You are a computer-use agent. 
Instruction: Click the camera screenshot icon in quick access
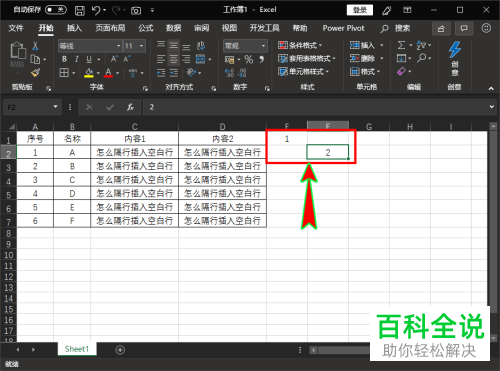tap(136, 11)
